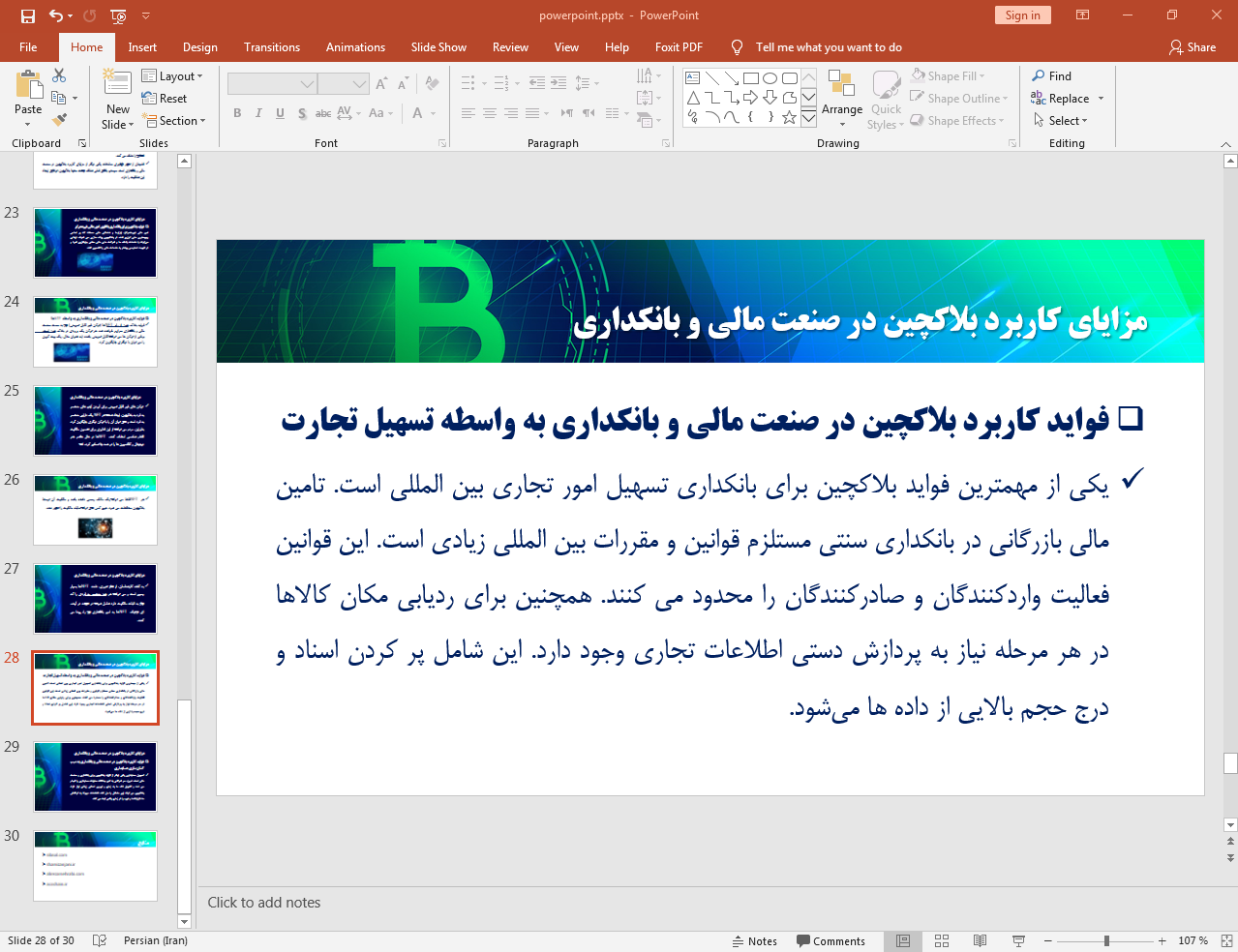The image size is (1238, 952).
Task: Set right-to-left text direction
Action: tap(589, 113)
